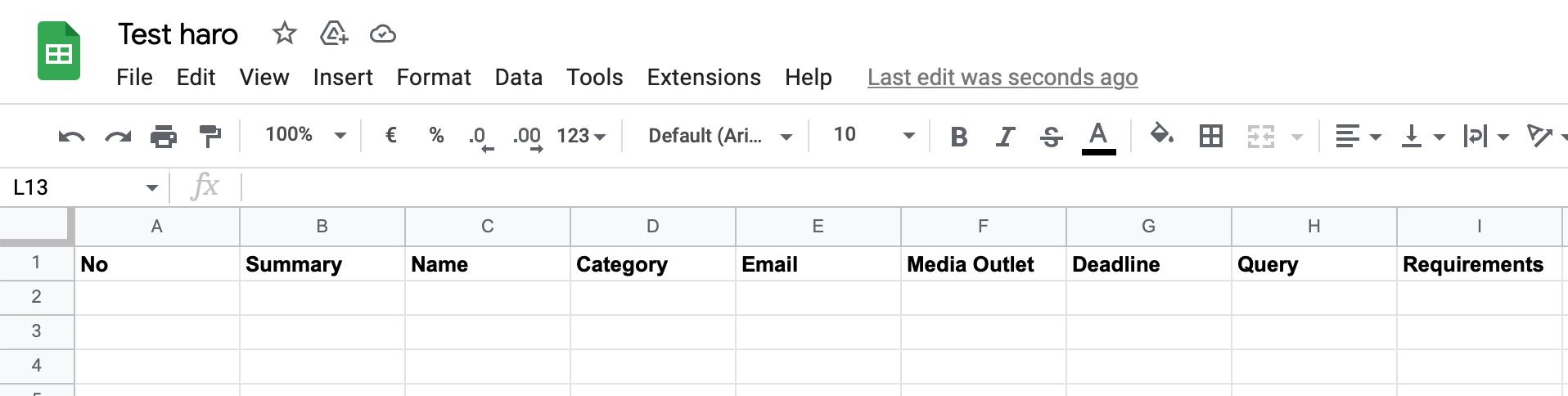
Task: Open the zoom 100% dropdown
Action: [304, 135]
